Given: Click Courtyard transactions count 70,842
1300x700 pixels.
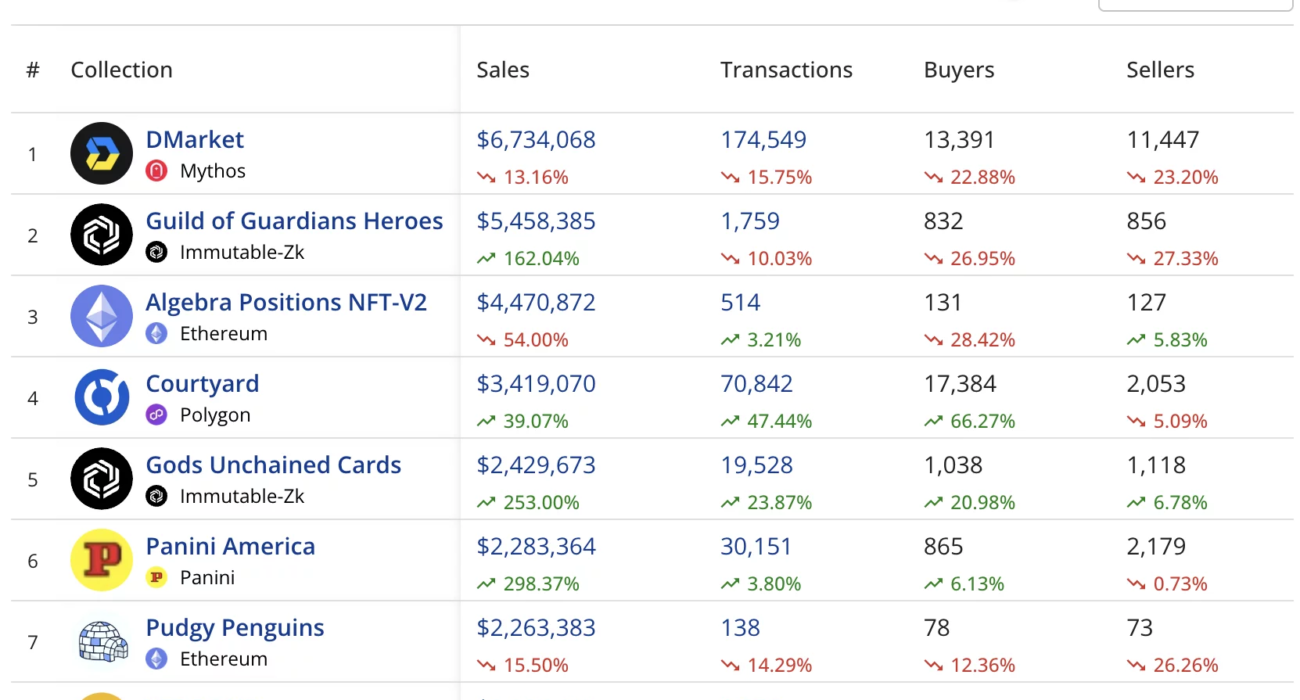Looking at the screenshot, I should point(757,384).
